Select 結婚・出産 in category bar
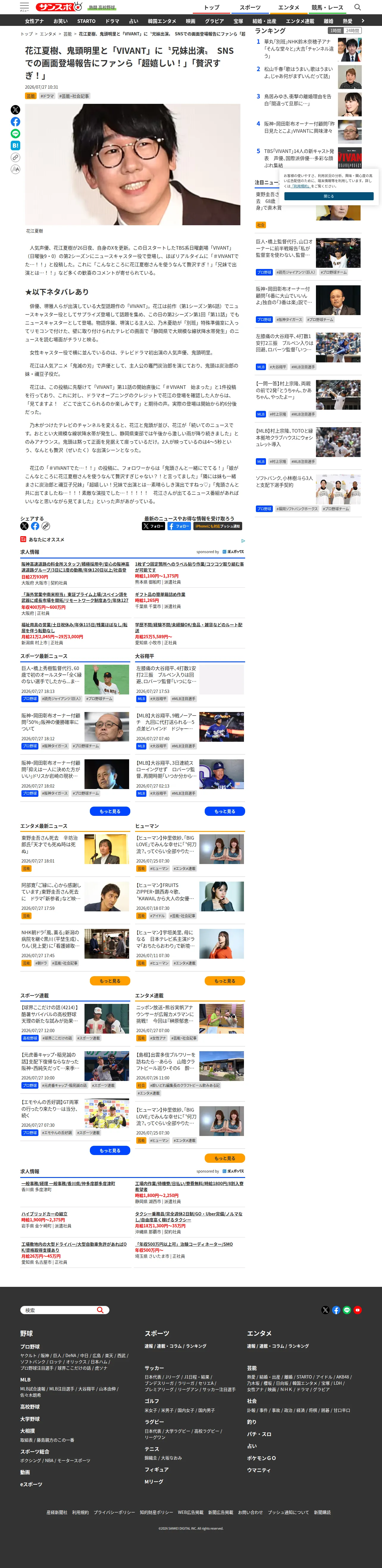382x1568 pixels. pyautogui.click(x=264, y=21)
